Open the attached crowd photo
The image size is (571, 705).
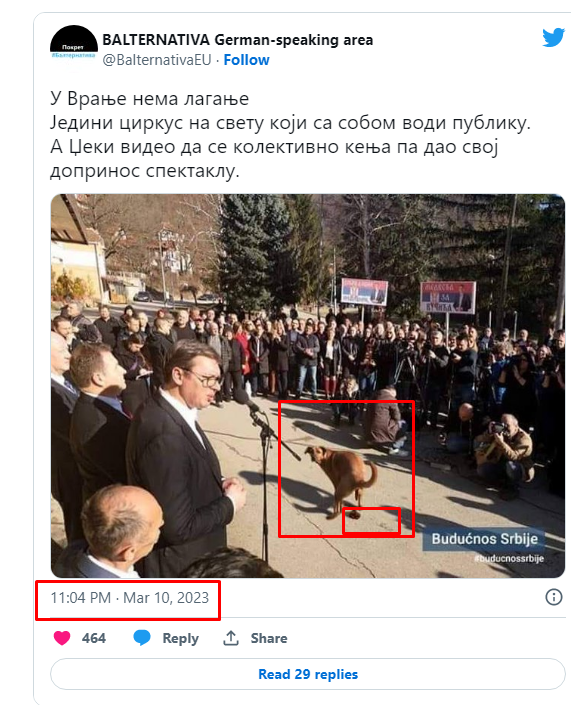308,386
